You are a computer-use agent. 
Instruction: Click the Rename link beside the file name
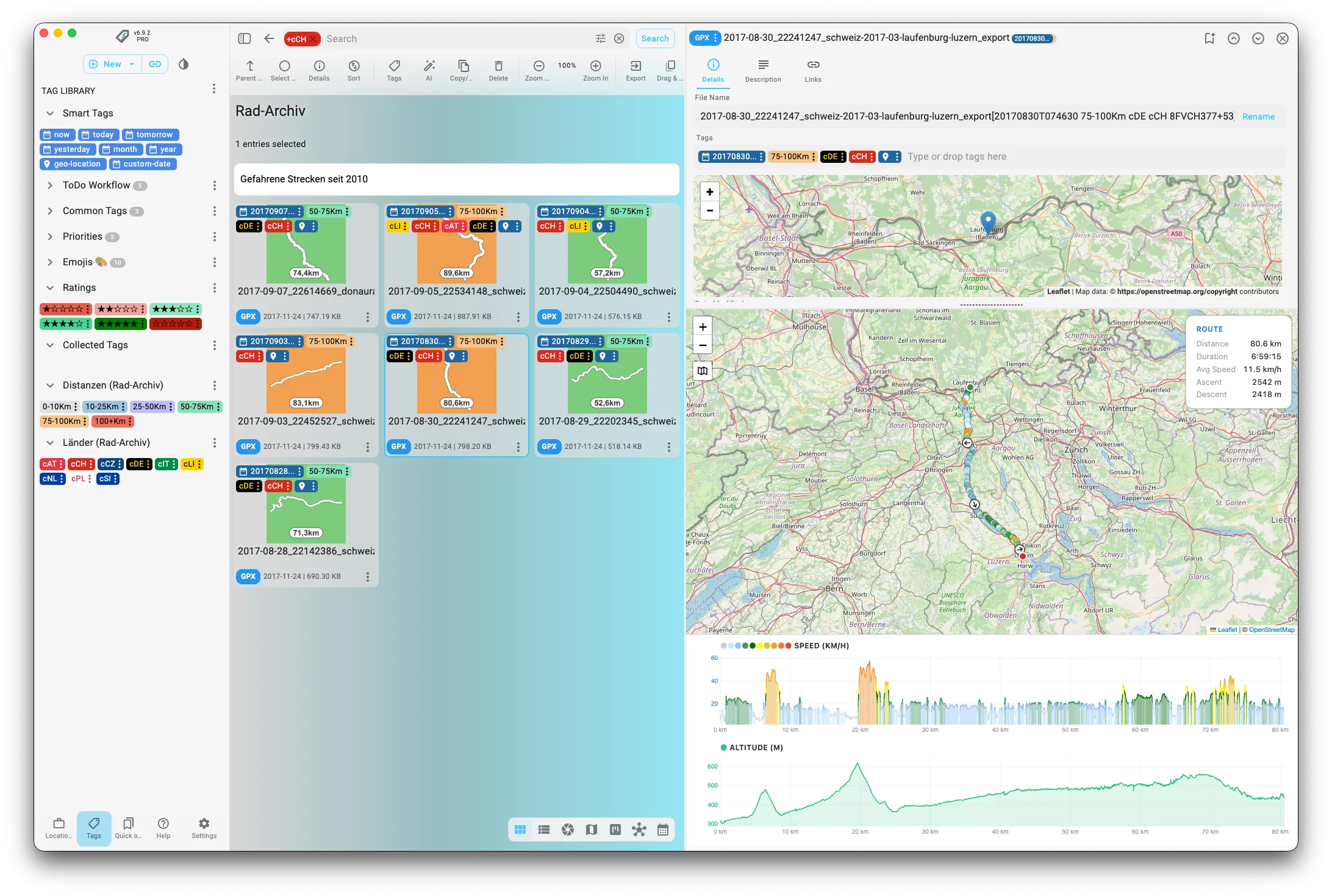click(x=1258, y=116)
